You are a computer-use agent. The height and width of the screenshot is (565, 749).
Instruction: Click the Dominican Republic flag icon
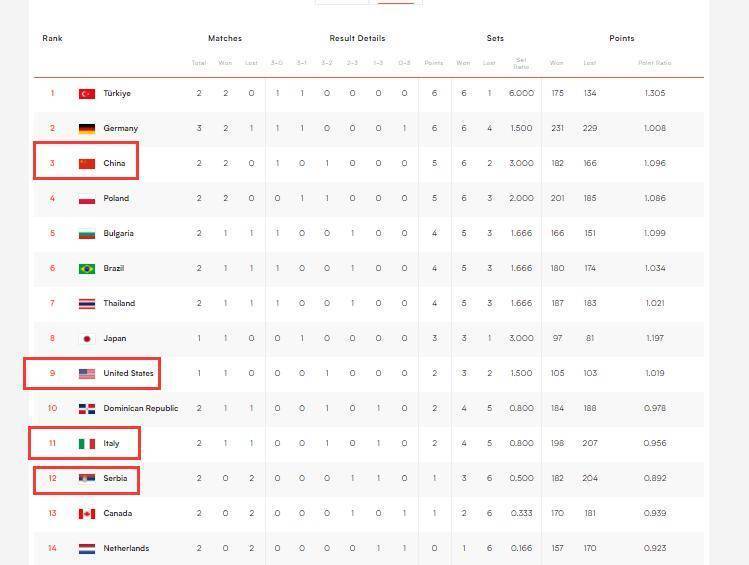(87, 408)
